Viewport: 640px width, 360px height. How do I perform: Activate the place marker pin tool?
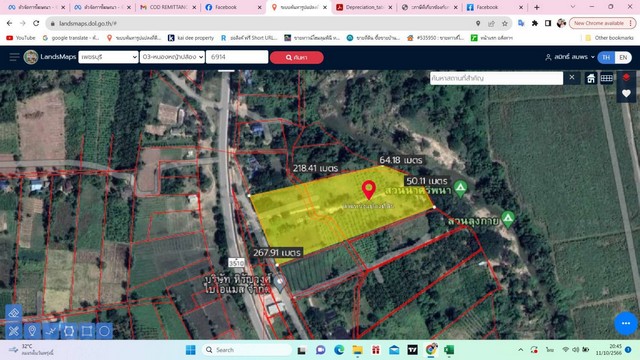coord(32,331)
